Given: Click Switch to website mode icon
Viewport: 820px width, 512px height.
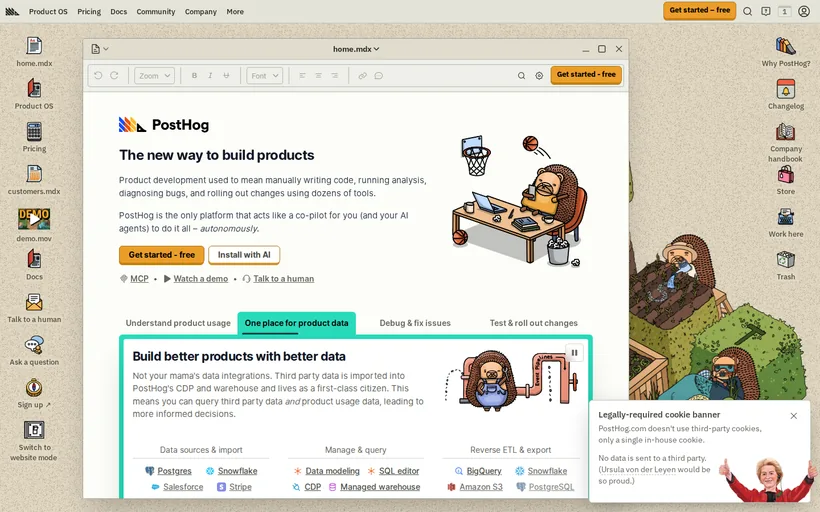Looking at the screenshot, I should (34, 430).
